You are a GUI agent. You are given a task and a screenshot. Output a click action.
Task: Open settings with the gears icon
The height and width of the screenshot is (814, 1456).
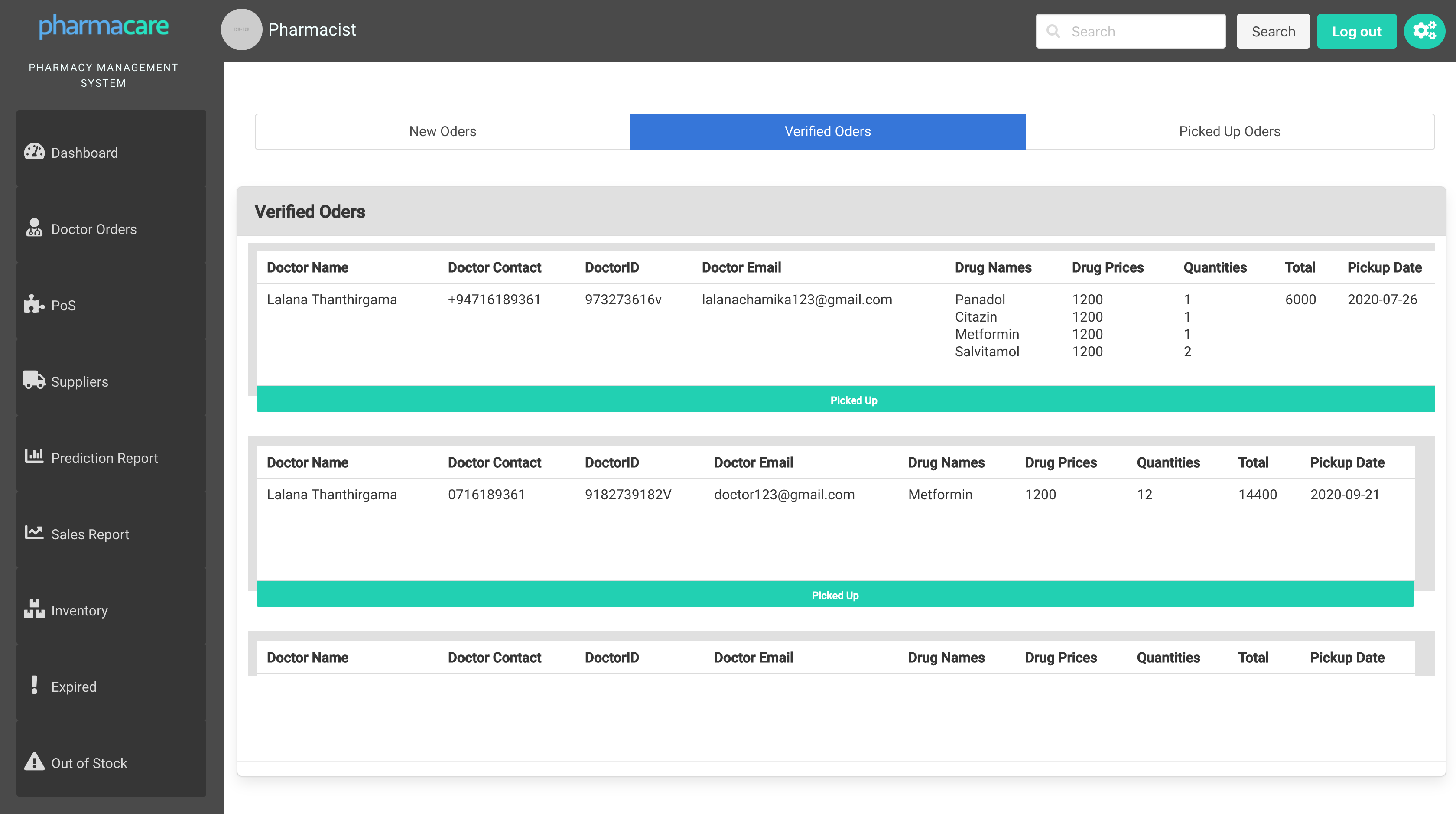[x=1424, y=31]
